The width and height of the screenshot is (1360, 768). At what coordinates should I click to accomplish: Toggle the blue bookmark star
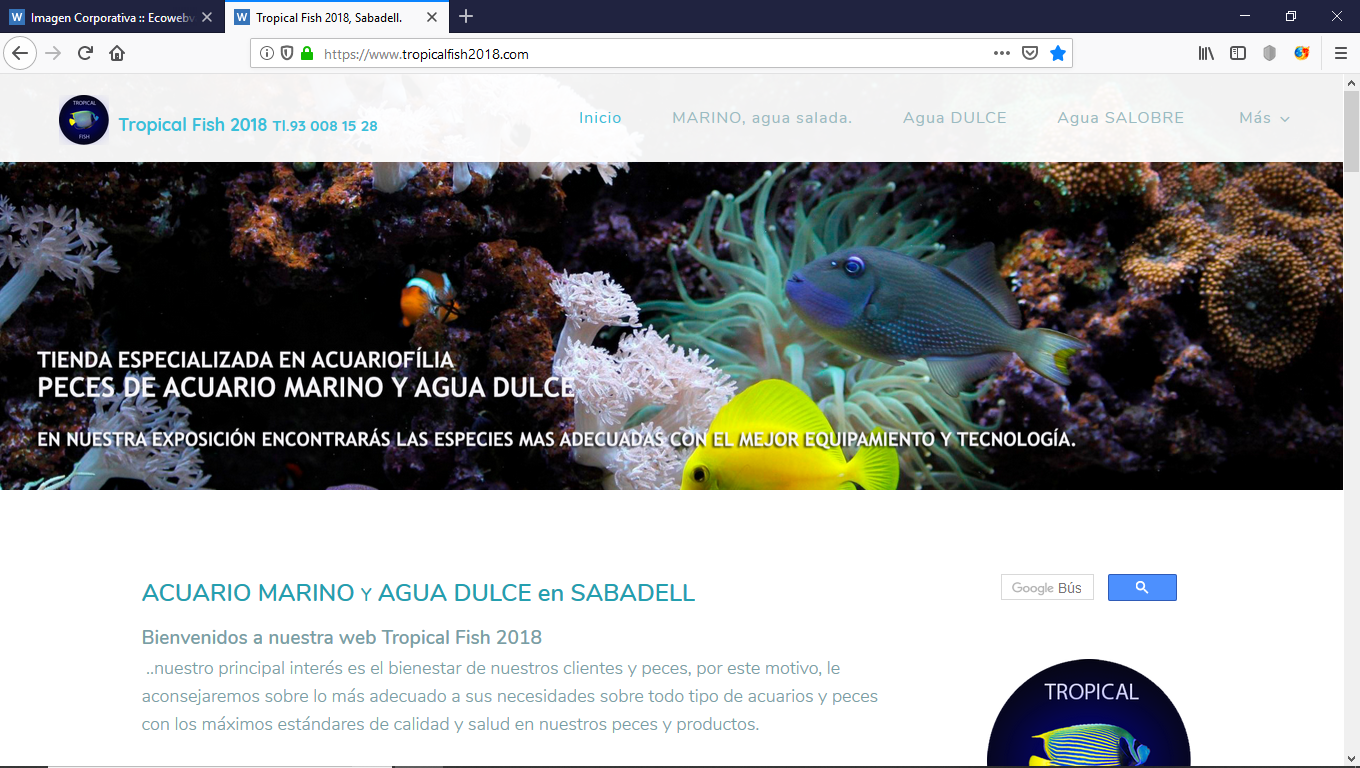pyautogui.click(x=1058, y=54)
